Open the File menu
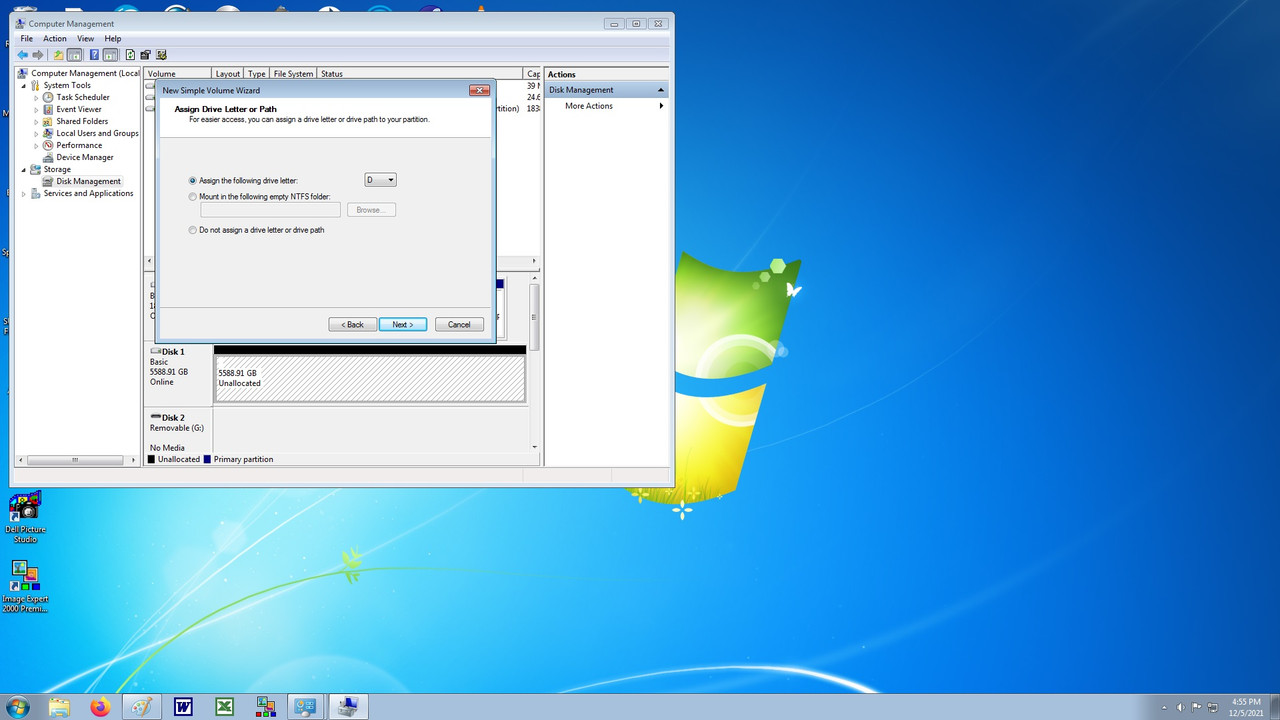 pyautogui.click(x=27, y=39)
